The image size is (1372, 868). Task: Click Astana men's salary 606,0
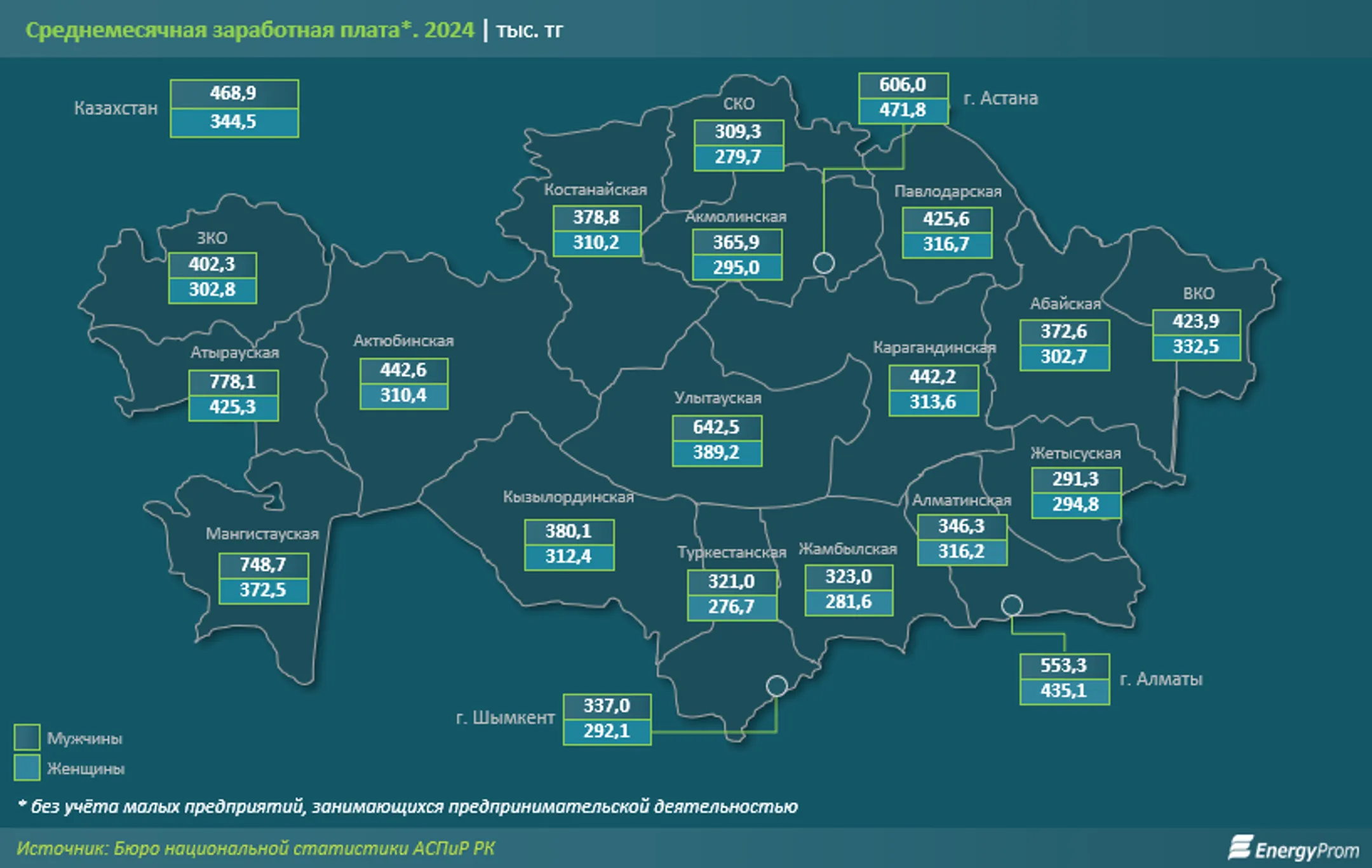(x=903, y=85)
